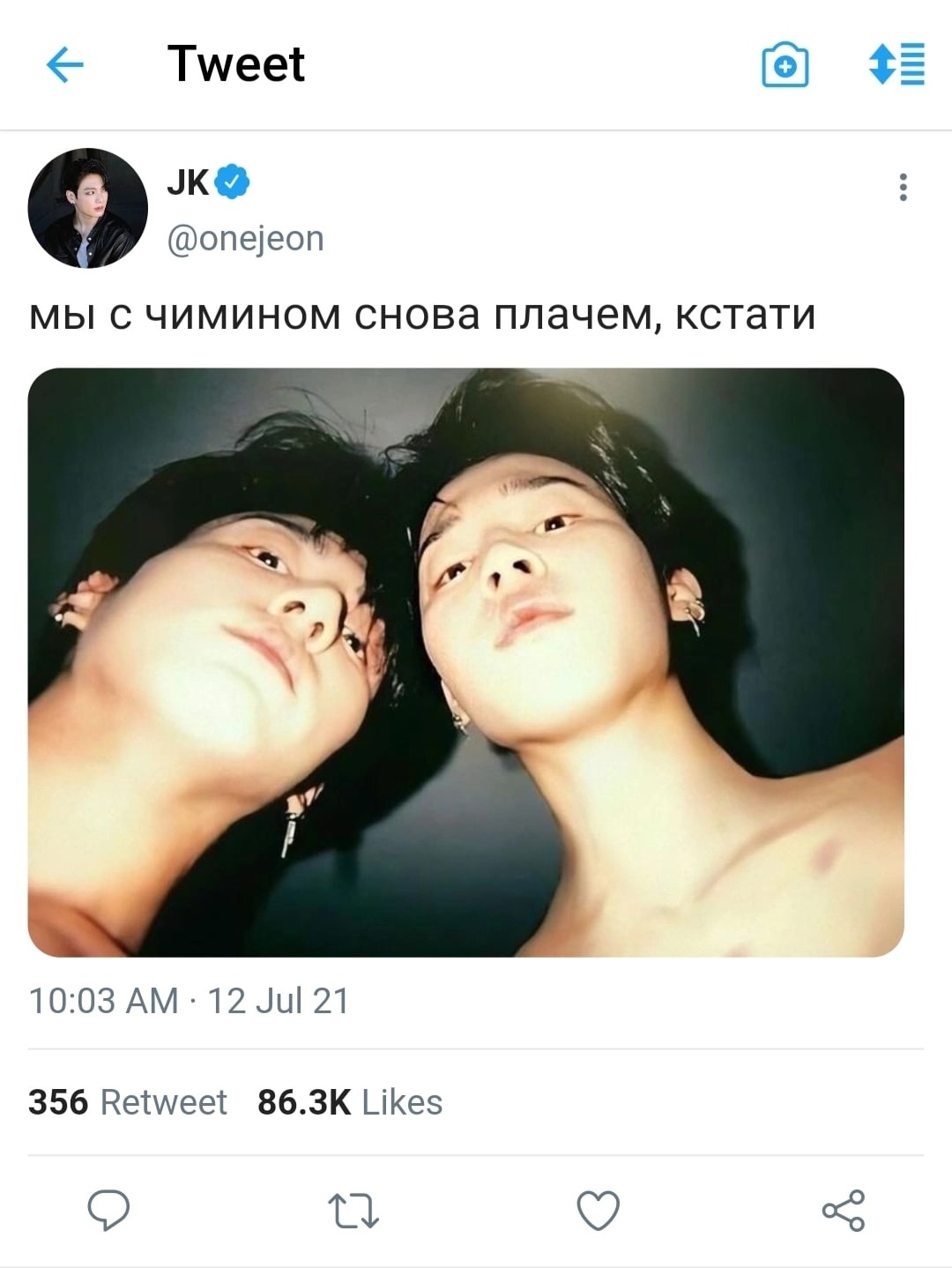Open the three-dot tweet options menu
The width and height of the screenshot is (952, 1268).
coord(903,187)
